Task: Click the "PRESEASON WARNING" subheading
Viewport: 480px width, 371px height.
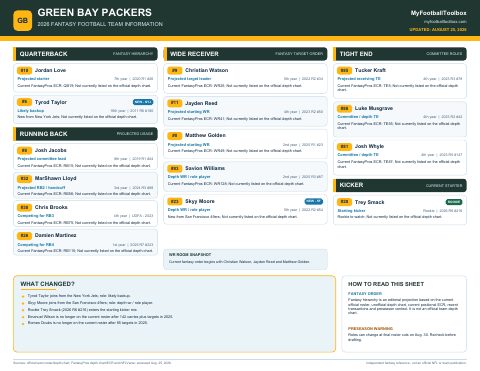Action: click(370, 329)
